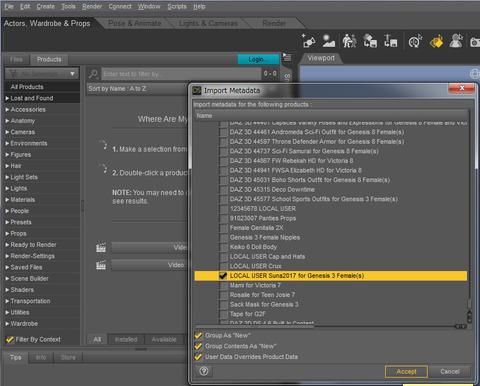Click Accept in Import Metadata dialog
This screenshot has height=386, width=480.
coord(406,371)
